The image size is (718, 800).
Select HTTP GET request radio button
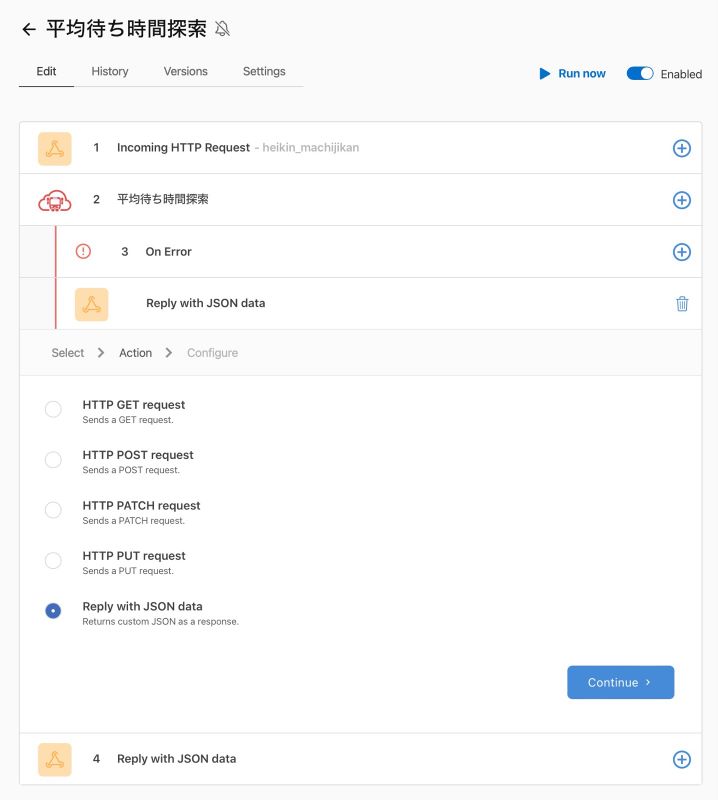[x=53, y=409]
